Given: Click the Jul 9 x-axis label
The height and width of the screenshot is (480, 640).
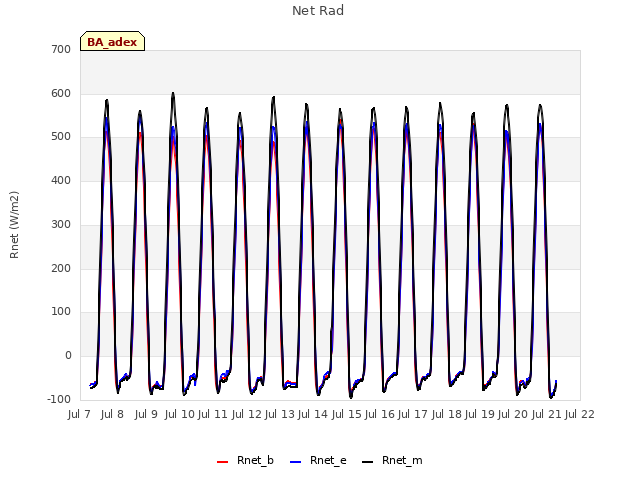Looking at the screenshot, I should pyautogui.click(x=146, y=414).
